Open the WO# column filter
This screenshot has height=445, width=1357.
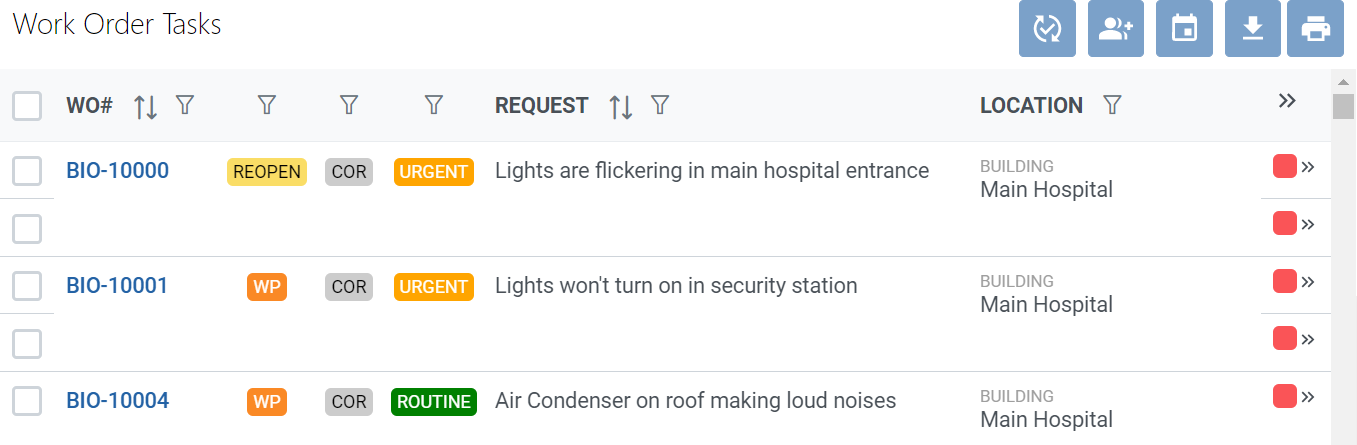click(185, 105)
